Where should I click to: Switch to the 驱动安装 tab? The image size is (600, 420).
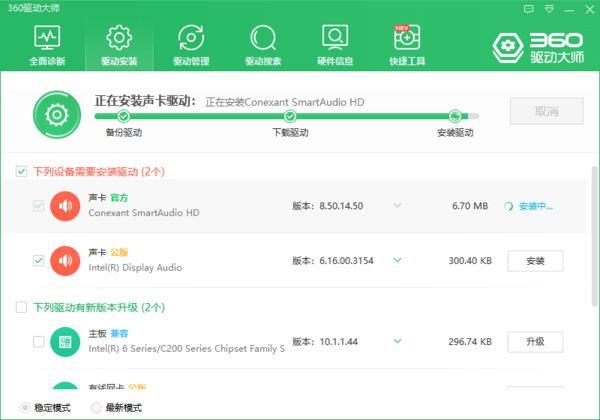pyautogui.click(x=119, y=40)
